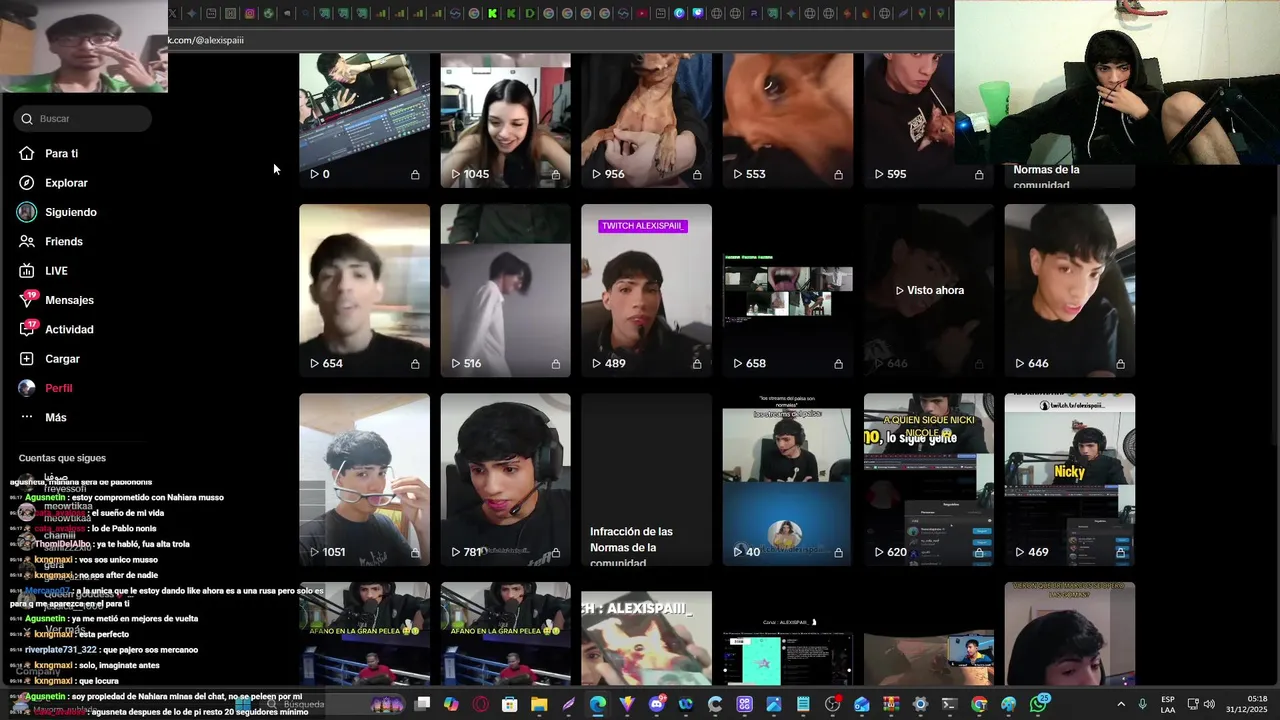The height and width of the screenshot is (720, 1280).
Task: Click lock icon on 654-views video
Action: tap(415, 364)
